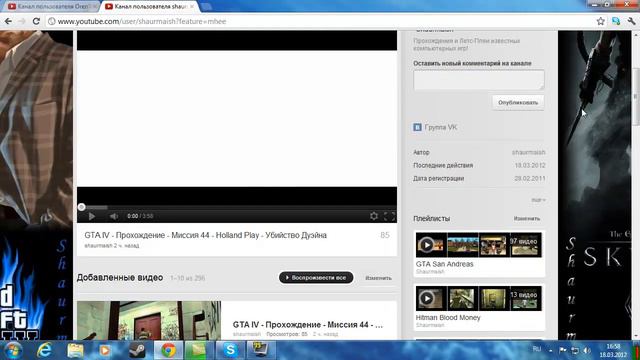The height and width of the screenshot is (360, 640).
Task: Bookmark the page with the star icon
Action: [600, 21]
